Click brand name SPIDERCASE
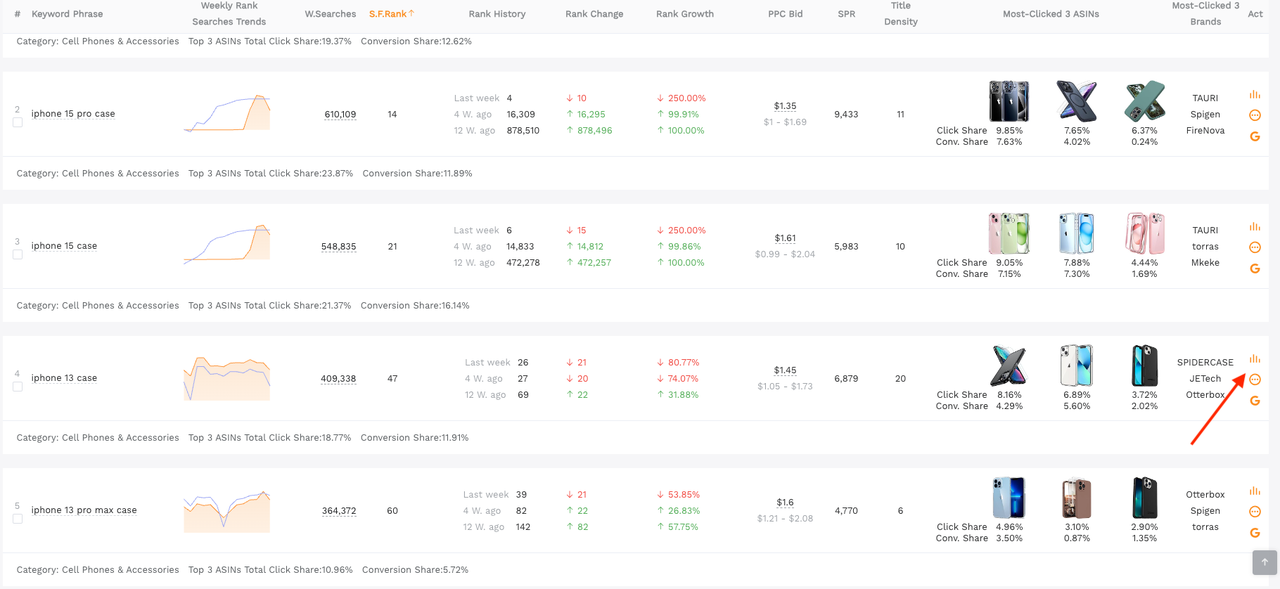This screenshot has width=1280, height=589. pos(1205,362)
